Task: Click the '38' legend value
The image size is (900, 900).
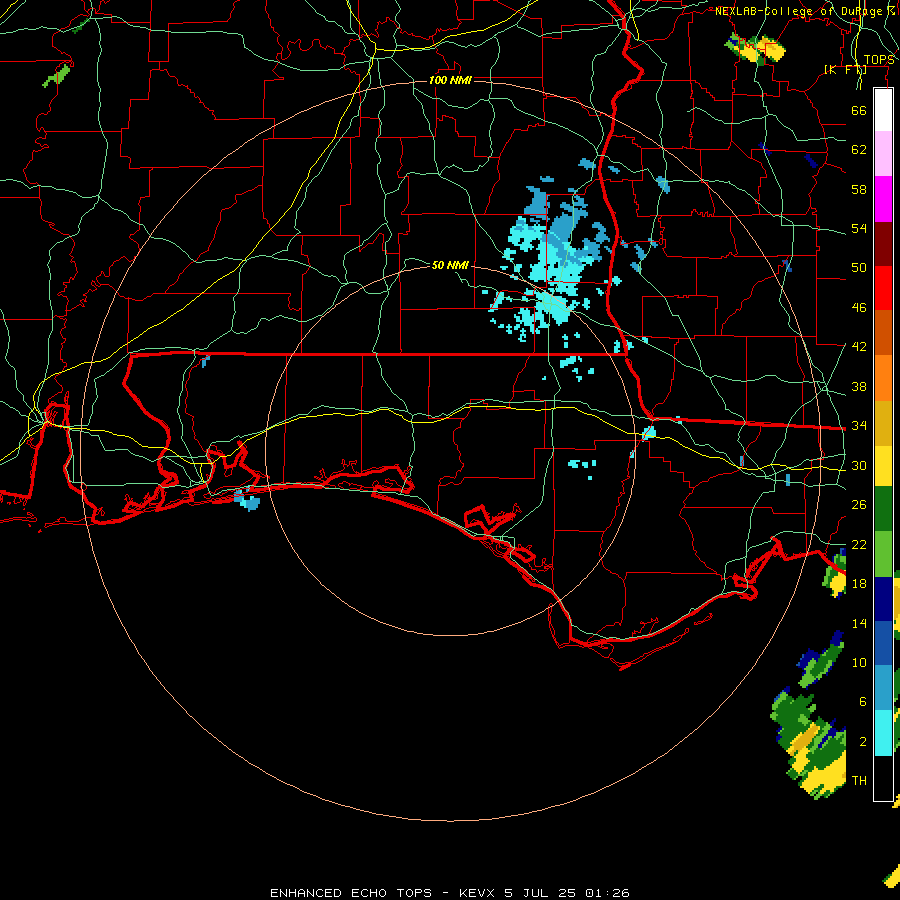Action: click(x=859, y=386)
